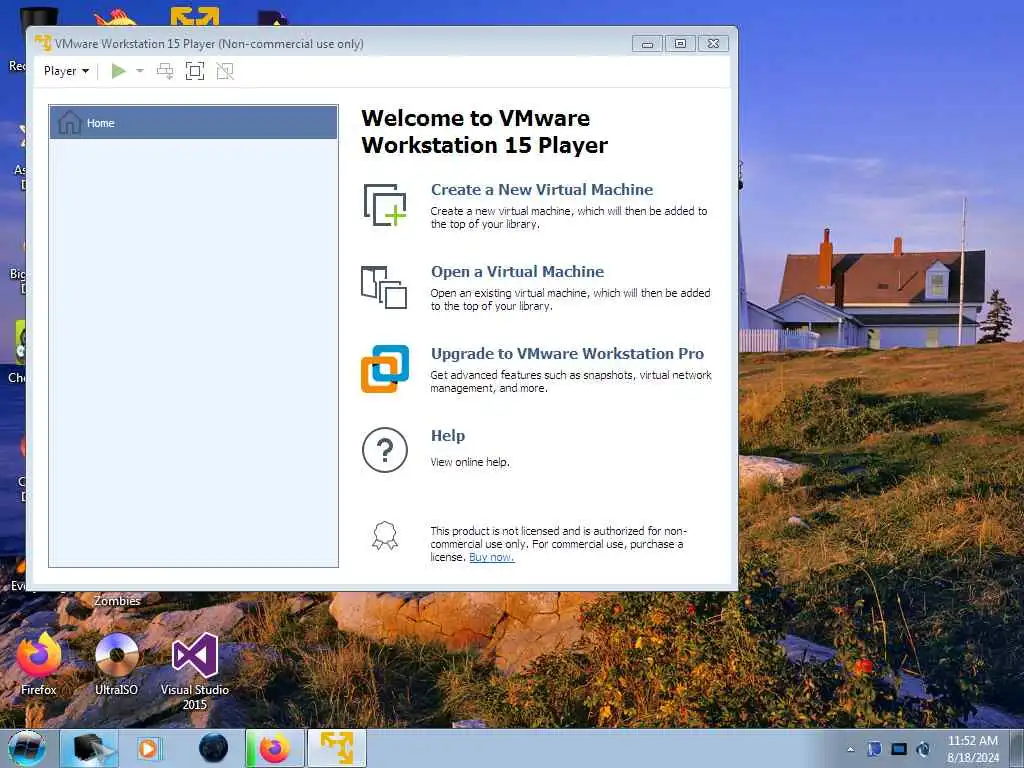The height and width of the screenshot is (768, 1024).
Task: Expand the power options arrow beside Play
Action: (140, 71)
